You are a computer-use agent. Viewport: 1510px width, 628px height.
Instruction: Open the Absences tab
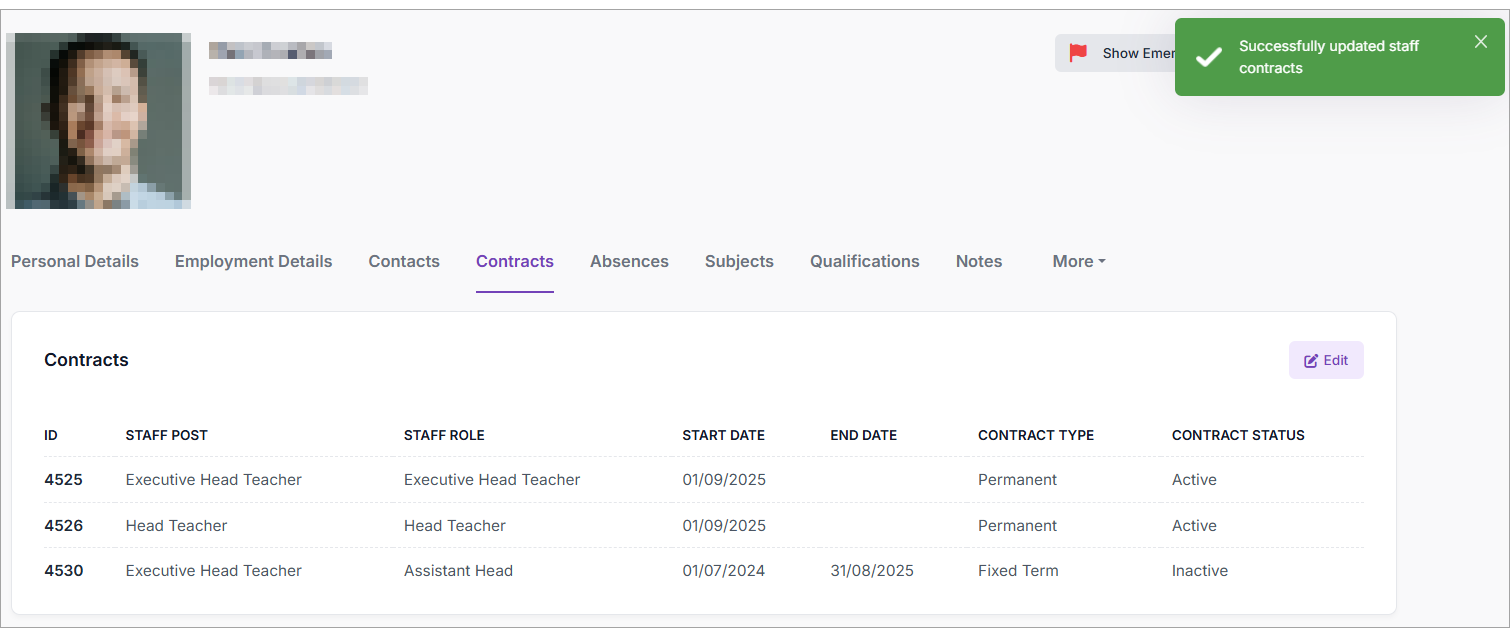pos(629,261)
